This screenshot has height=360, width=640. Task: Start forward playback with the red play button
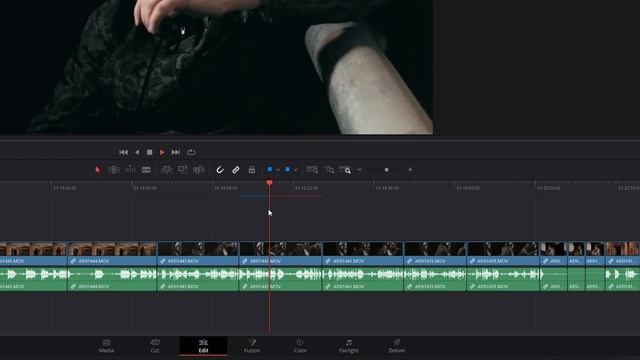coord(162,152)
